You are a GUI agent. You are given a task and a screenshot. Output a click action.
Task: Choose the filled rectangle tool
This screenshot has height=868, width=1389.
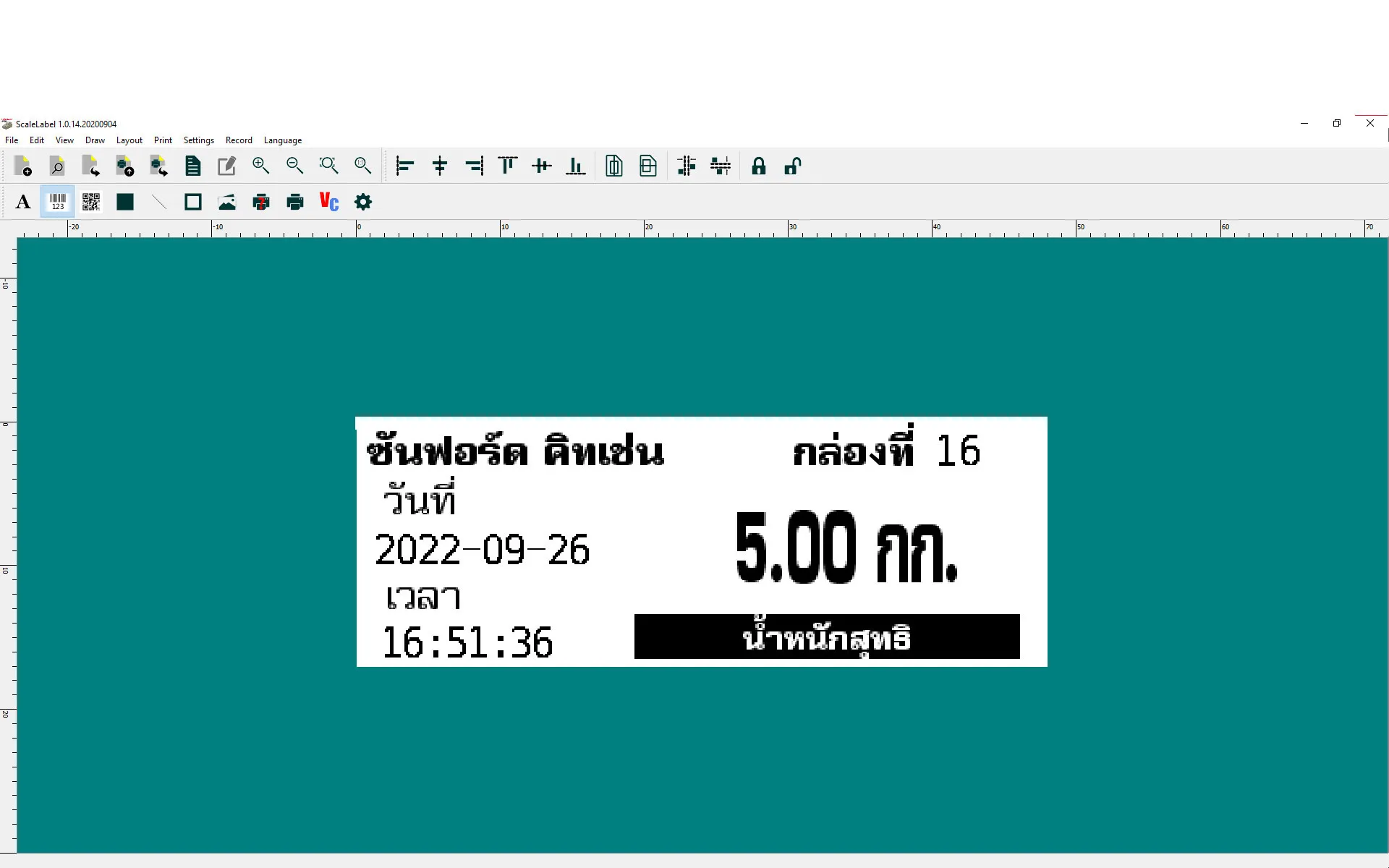125,203
